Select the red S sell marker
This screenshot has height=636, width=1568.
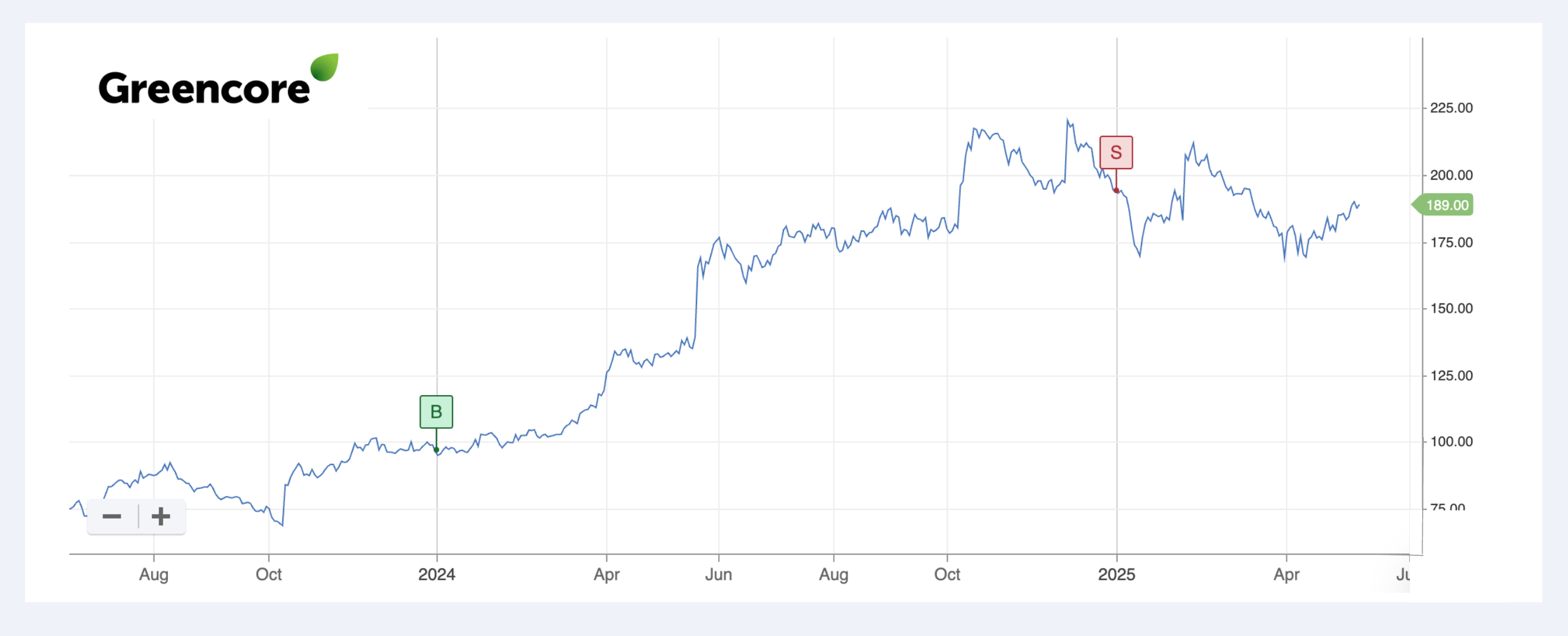(x=1116, y=152)
